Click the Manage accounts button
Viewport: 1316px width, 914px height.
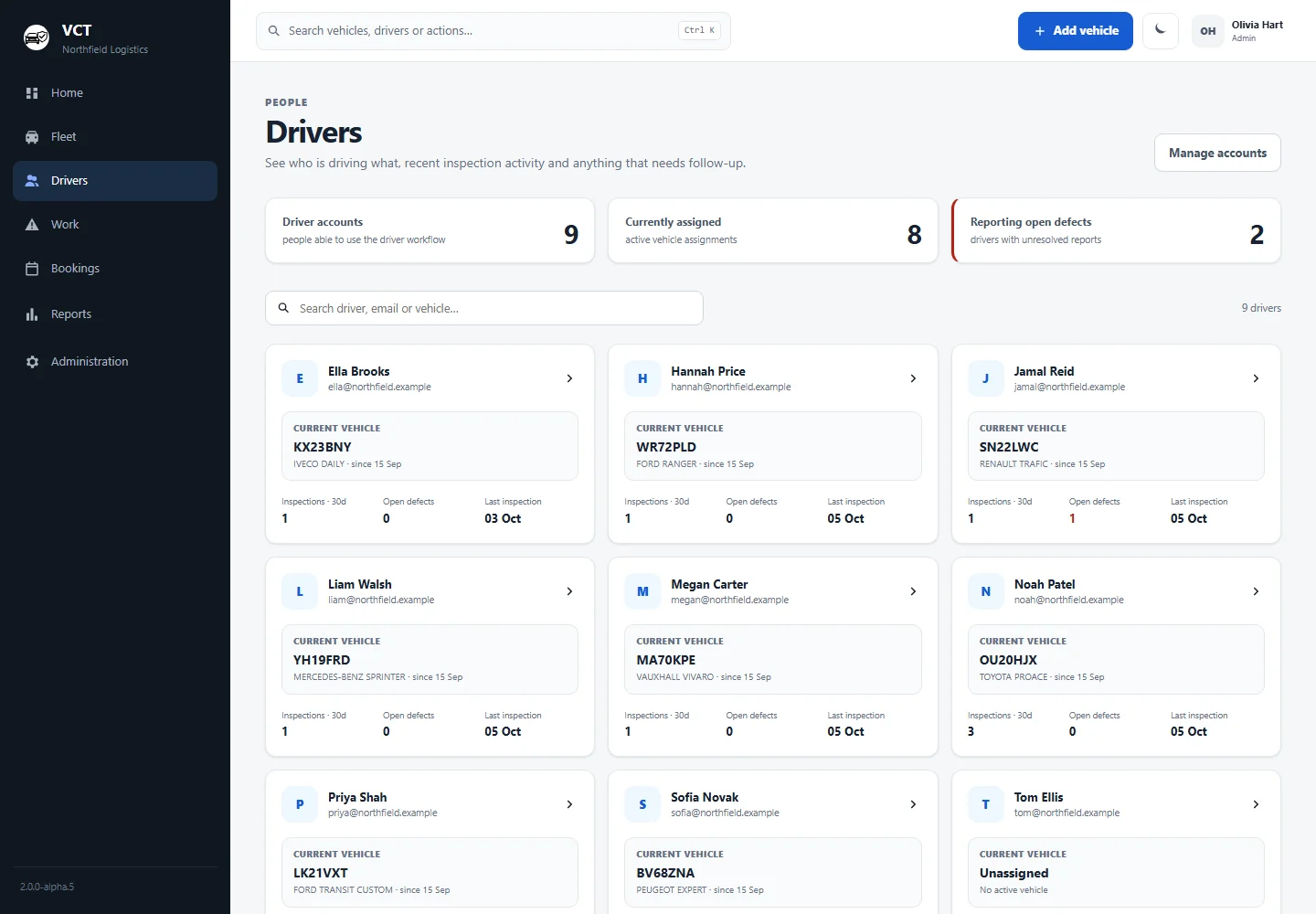pos(1217,153)
